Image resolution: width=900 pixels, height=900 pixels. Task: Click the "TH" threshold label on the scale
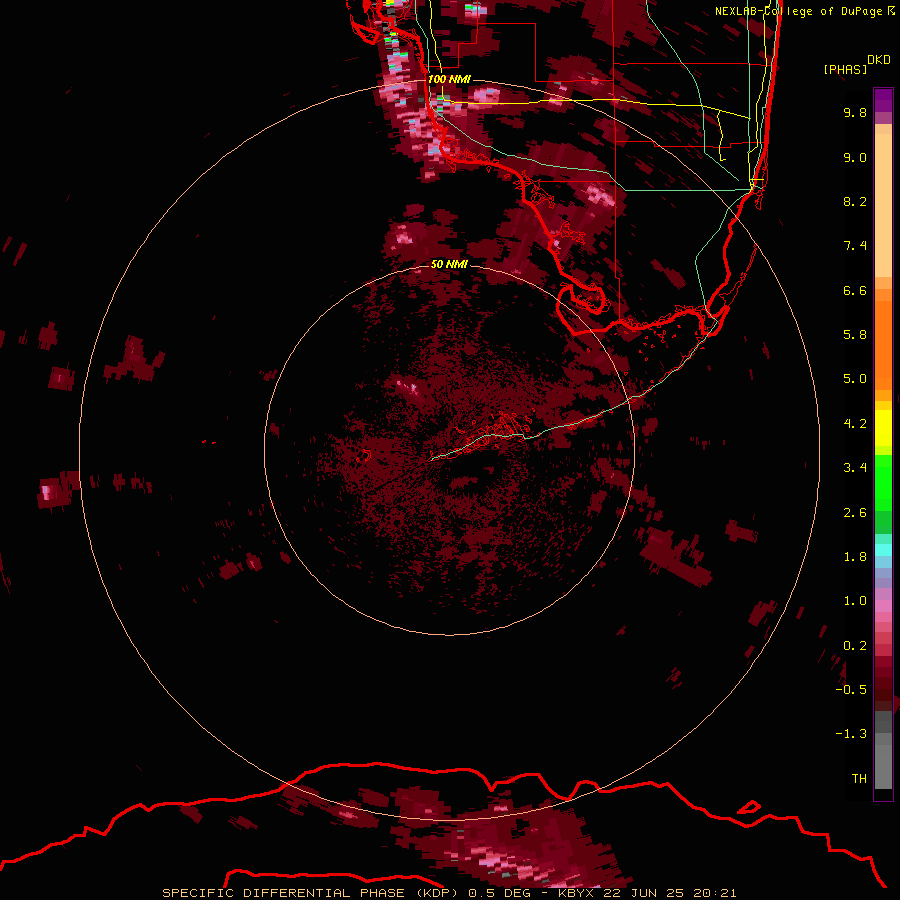(859, 779)
